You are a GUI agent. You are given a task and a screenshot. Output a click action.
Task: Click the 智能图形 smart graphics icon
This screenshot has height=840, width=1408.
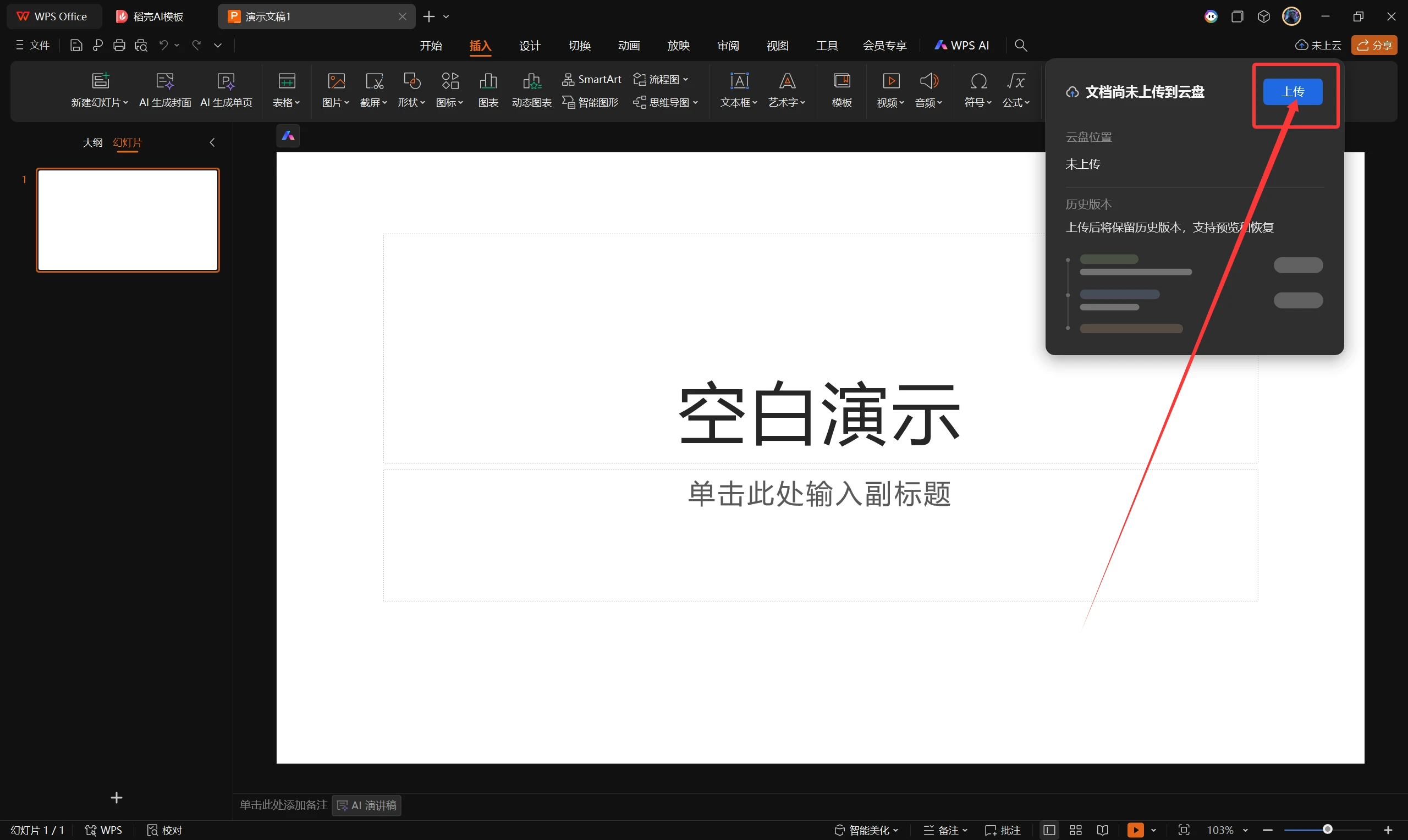tap(591, 102)
